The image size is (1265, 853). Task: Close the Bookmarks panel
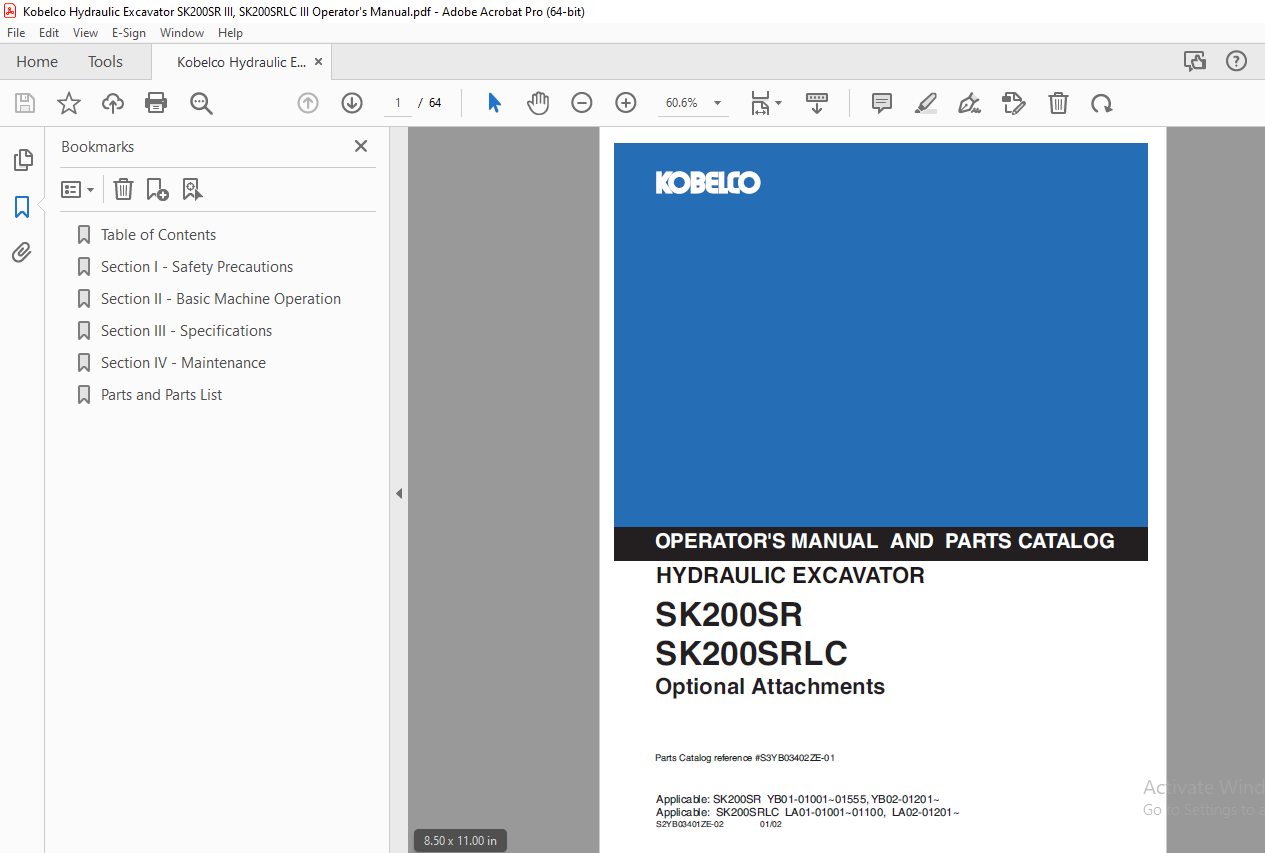(361, 146)
